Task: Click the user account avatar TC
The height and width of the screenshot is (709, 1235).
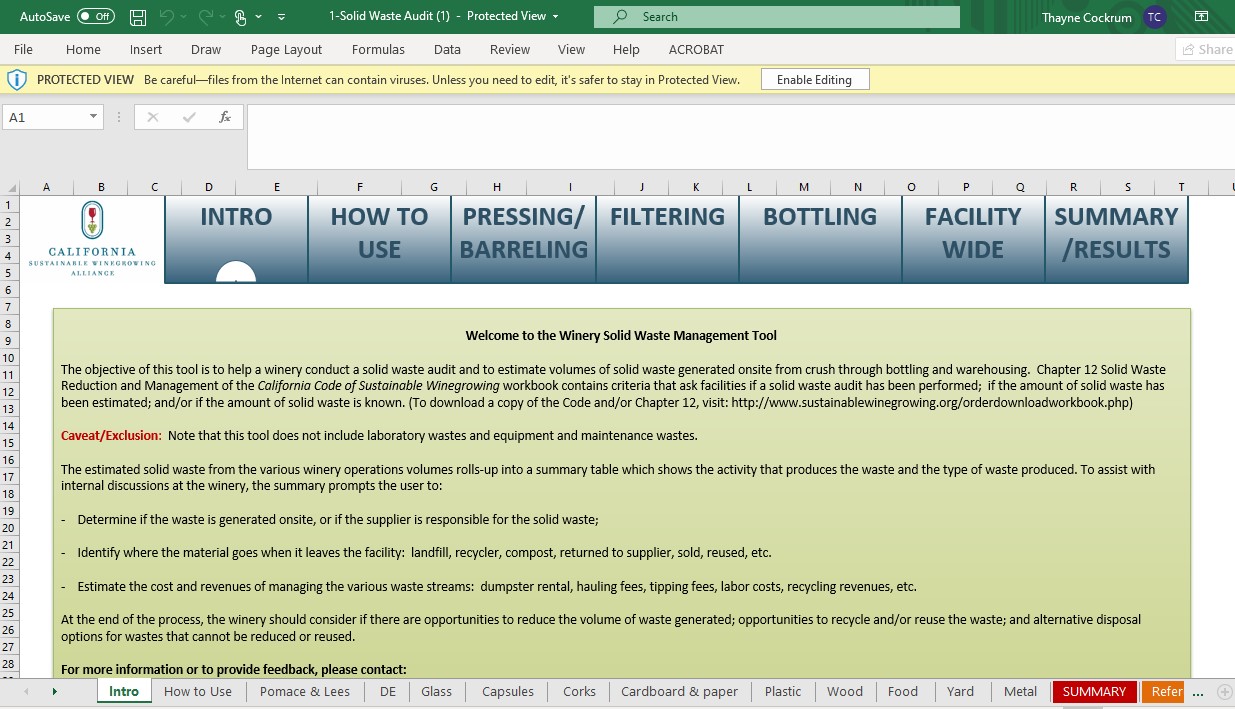Action: click(1155, 17)
